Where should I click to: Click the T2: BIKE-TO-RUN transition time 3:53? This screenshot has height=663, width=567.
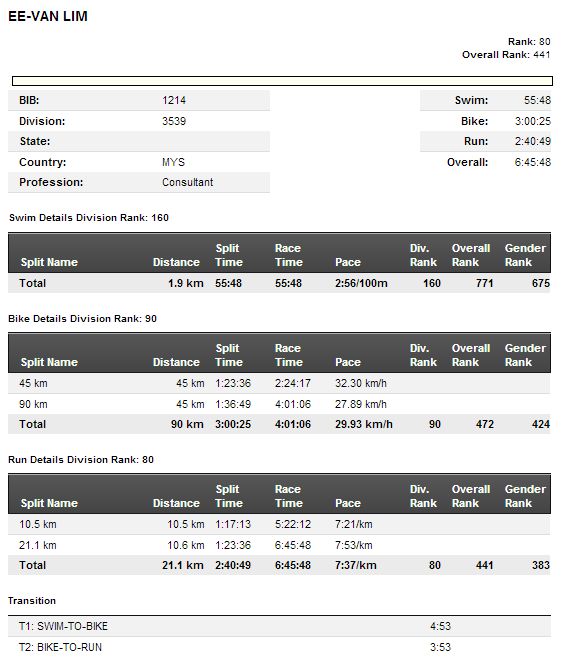coord(441,647)
